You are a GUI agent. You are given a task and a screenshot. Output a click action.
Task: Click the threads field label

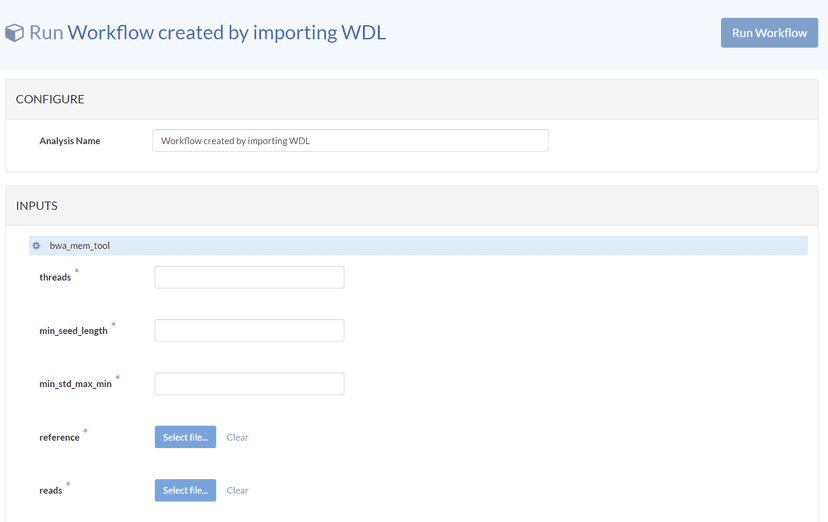pyautogui.click(x=55, y=278)
